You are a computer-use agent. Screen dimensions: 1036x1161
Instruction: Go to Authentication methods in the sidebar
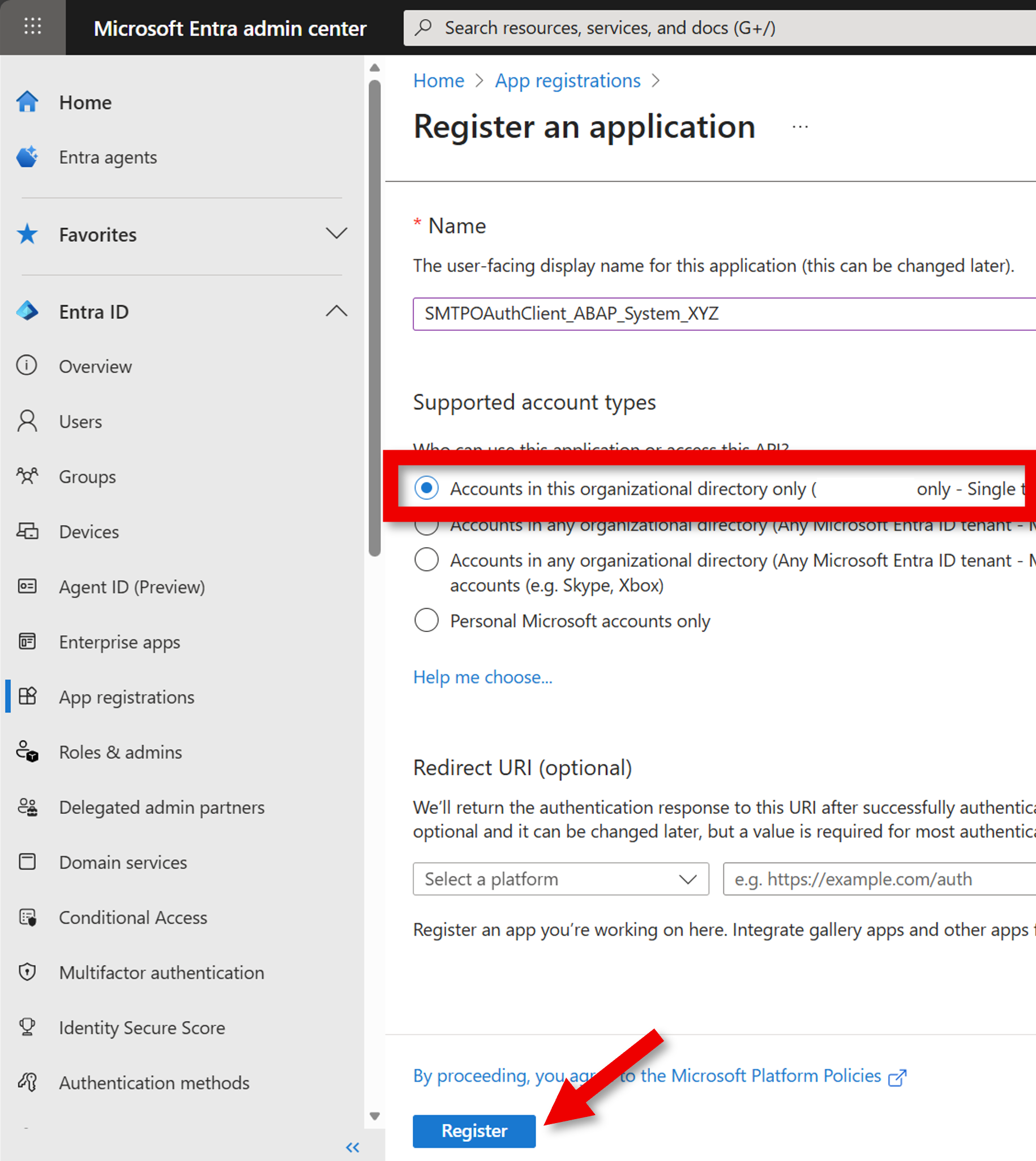click(x=154, y=1082)
